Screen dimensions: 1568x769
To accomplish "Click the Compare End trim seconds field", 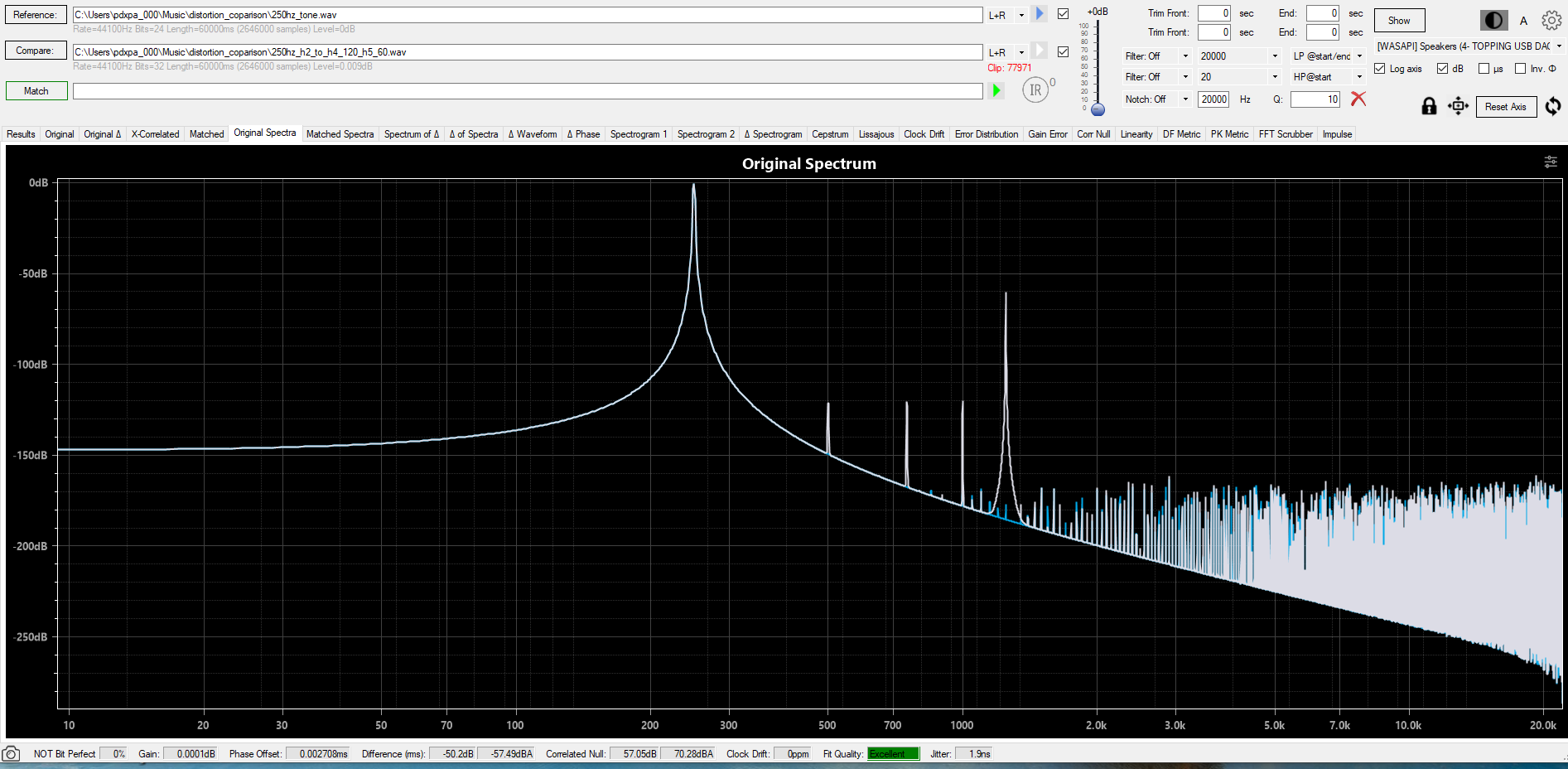I will coord(1323,32).
